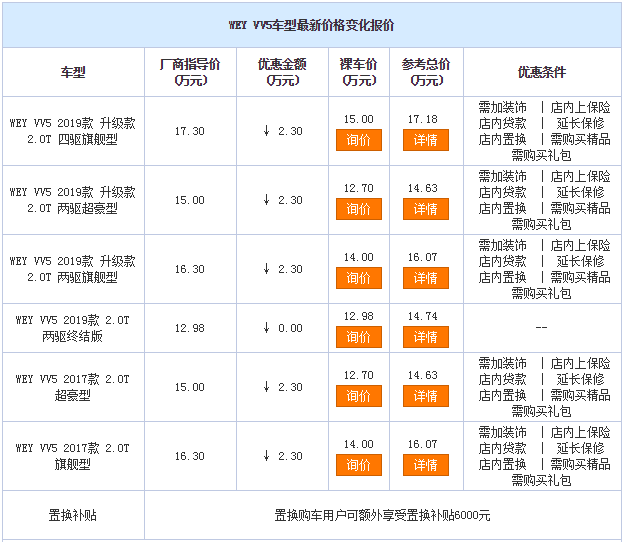
Task: Open 详情 for 2017款 2.0T 超豪型
Action: [425, 396]
